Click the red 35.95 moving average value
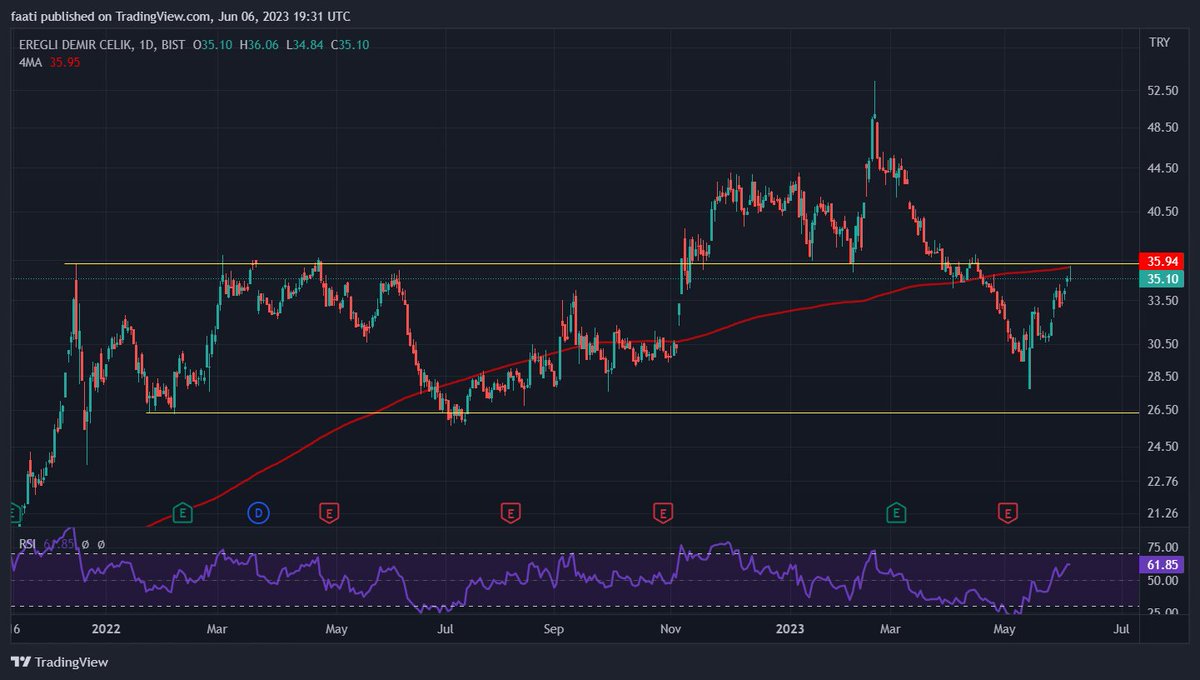This screenshot has width=1200, height=680. pos(63,62)
